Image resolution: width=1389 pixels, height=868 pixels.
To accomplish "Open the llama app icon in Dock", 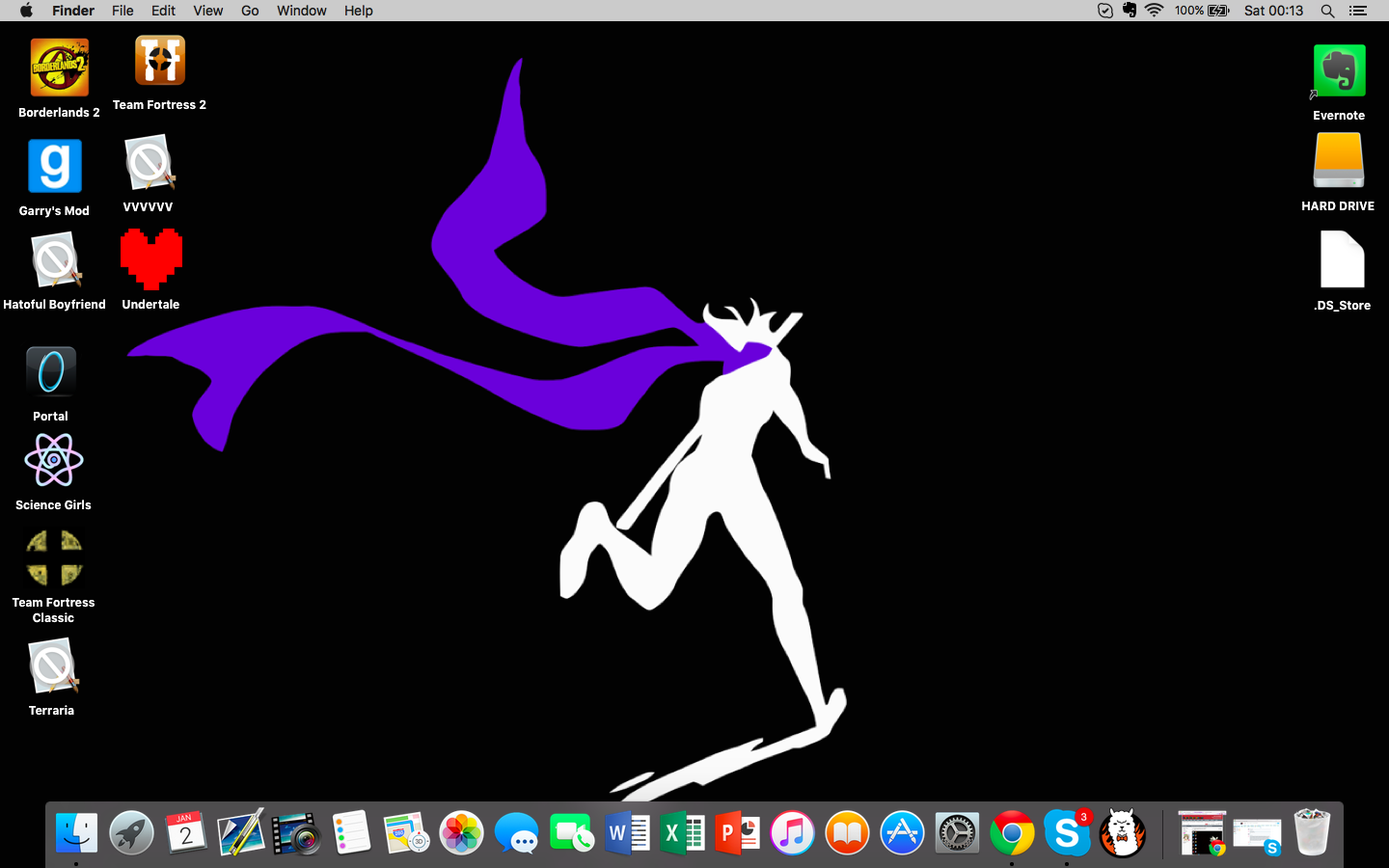I will [x=1122, y=832].
